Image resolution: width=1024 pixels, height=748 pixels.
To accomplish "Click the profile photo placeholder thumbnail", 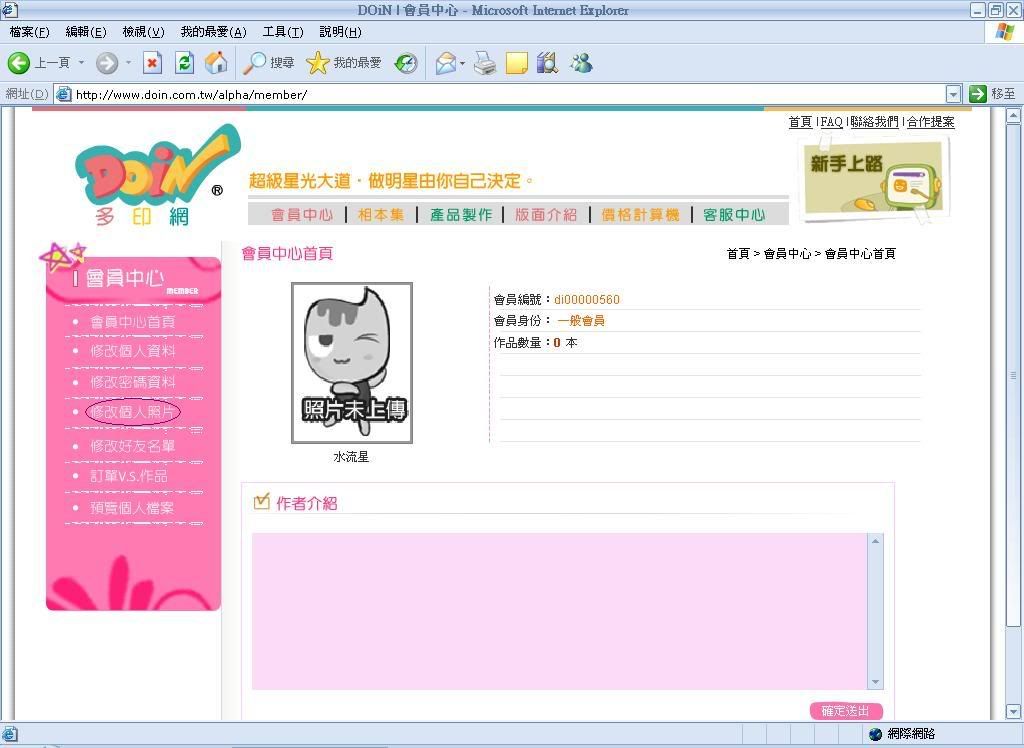I will (x=352, y=363).
